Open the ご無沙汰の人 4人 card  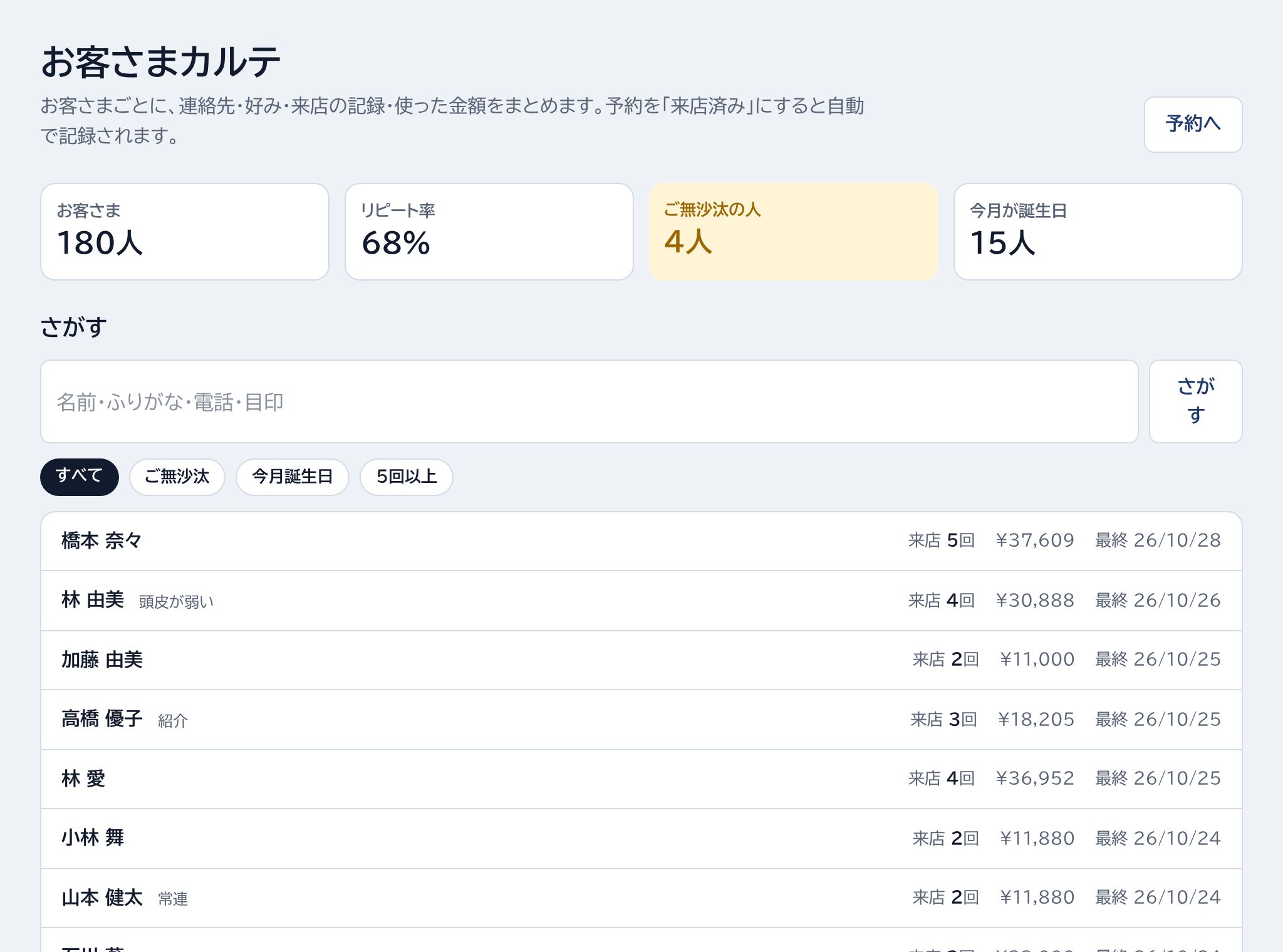tap(794, 232)
